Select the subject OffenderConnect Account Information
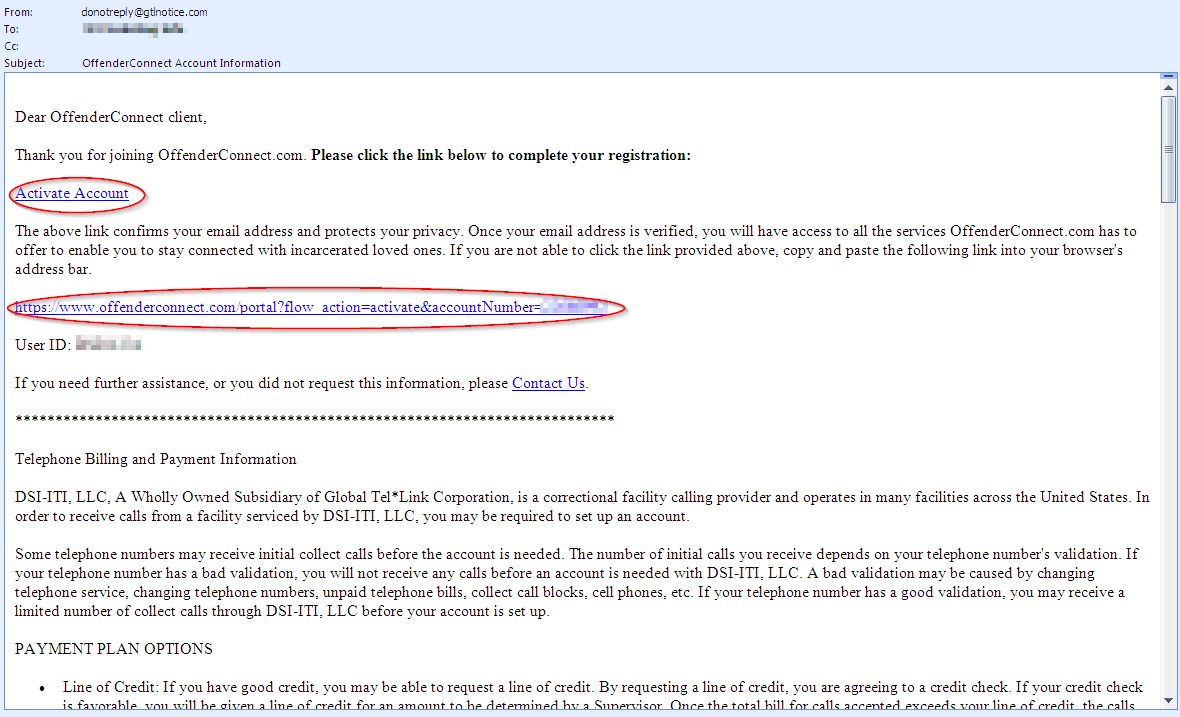The image size is (1180, 717). click(181, 63)
